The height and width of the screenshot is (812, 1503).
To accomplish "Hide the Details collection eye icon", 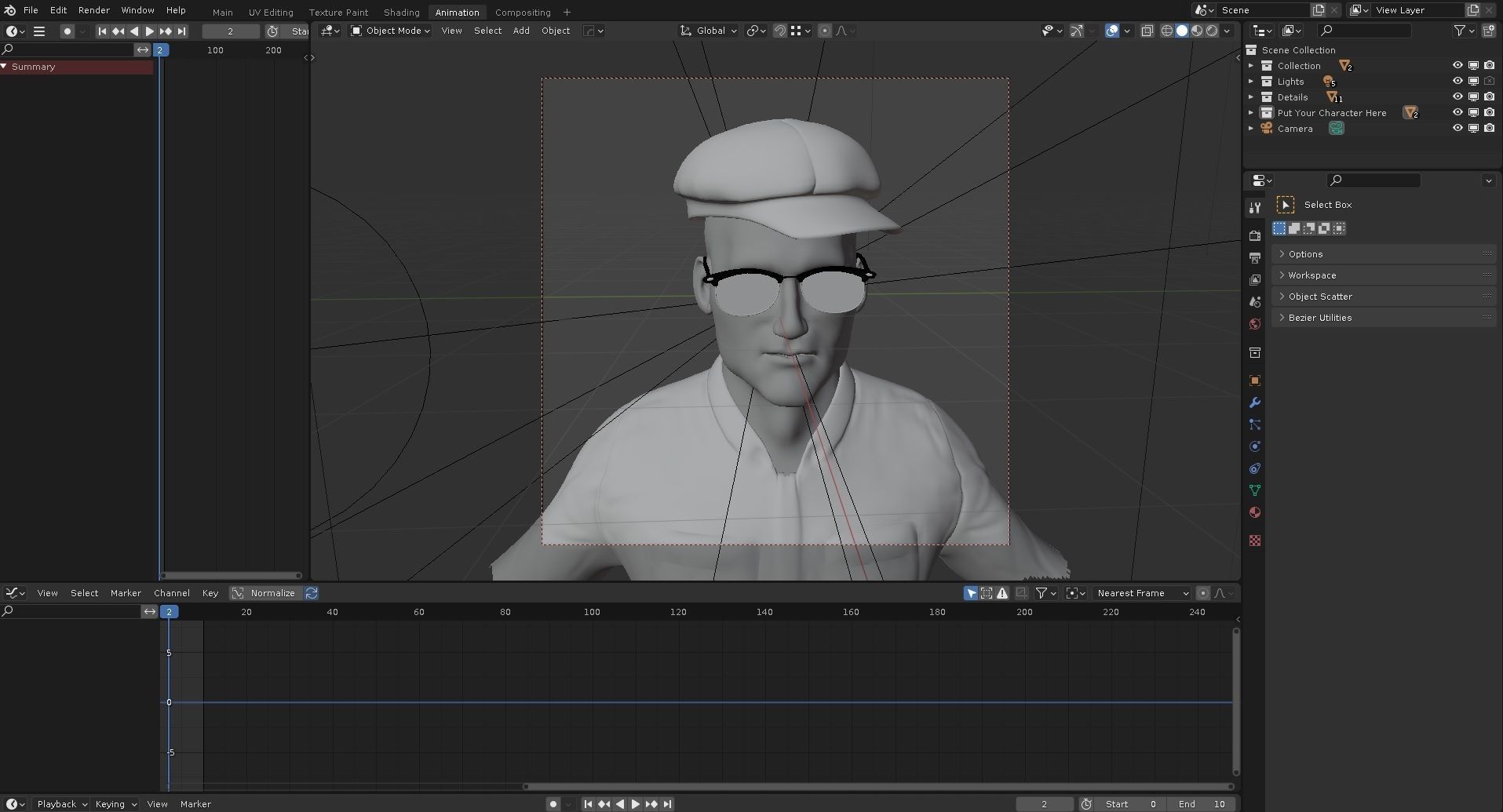I will [1457, 97].
